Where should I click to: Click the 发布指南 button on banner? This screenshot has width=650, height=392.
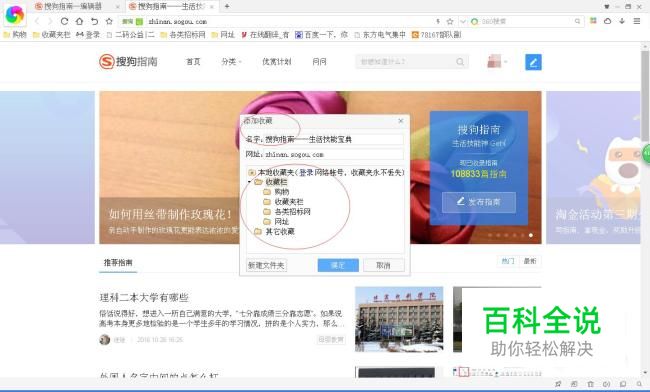[x=479, y=202]
